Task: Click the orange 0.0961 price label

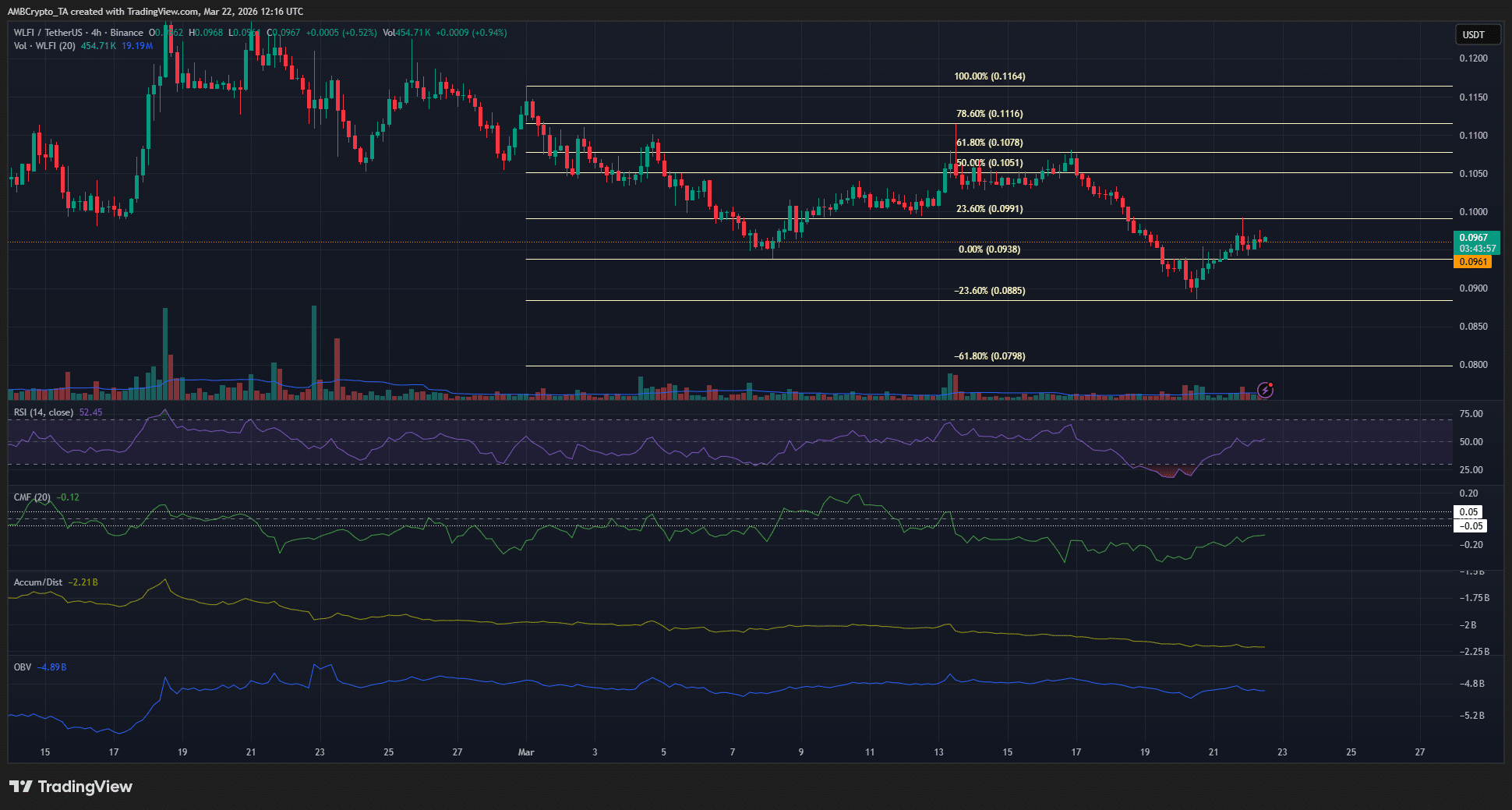Action: pyautogui.click(x=1472, y=262)
